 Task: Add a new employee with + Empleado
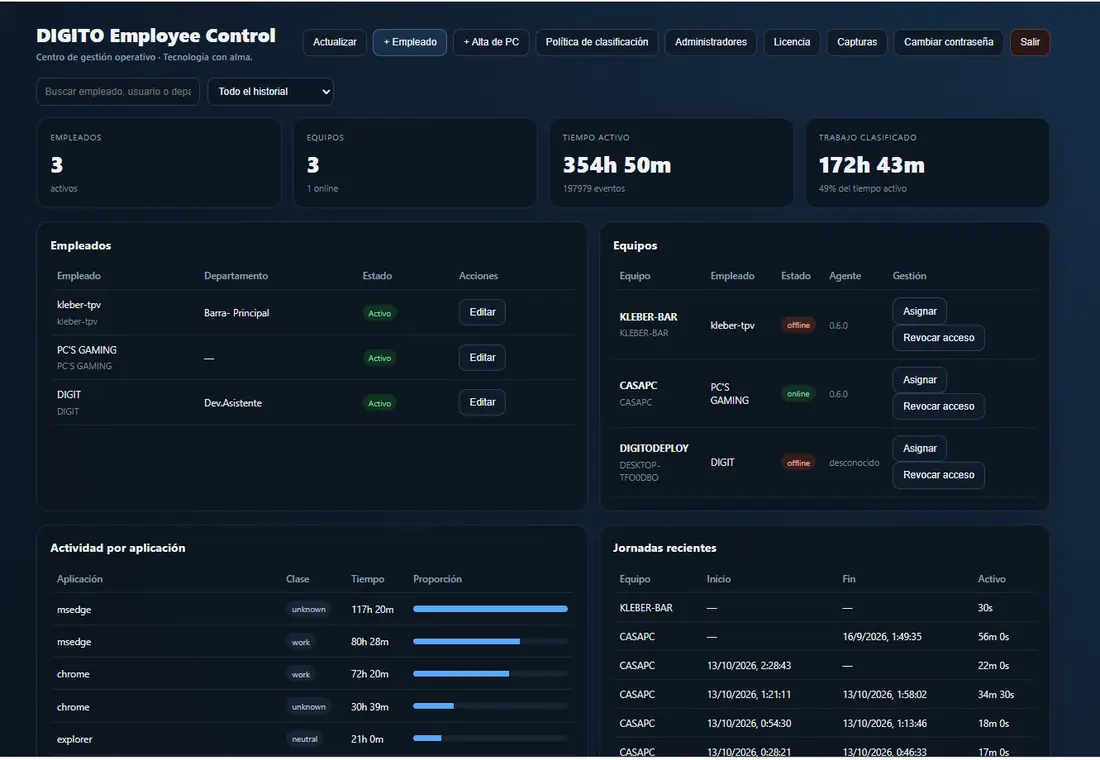(410, 42)
